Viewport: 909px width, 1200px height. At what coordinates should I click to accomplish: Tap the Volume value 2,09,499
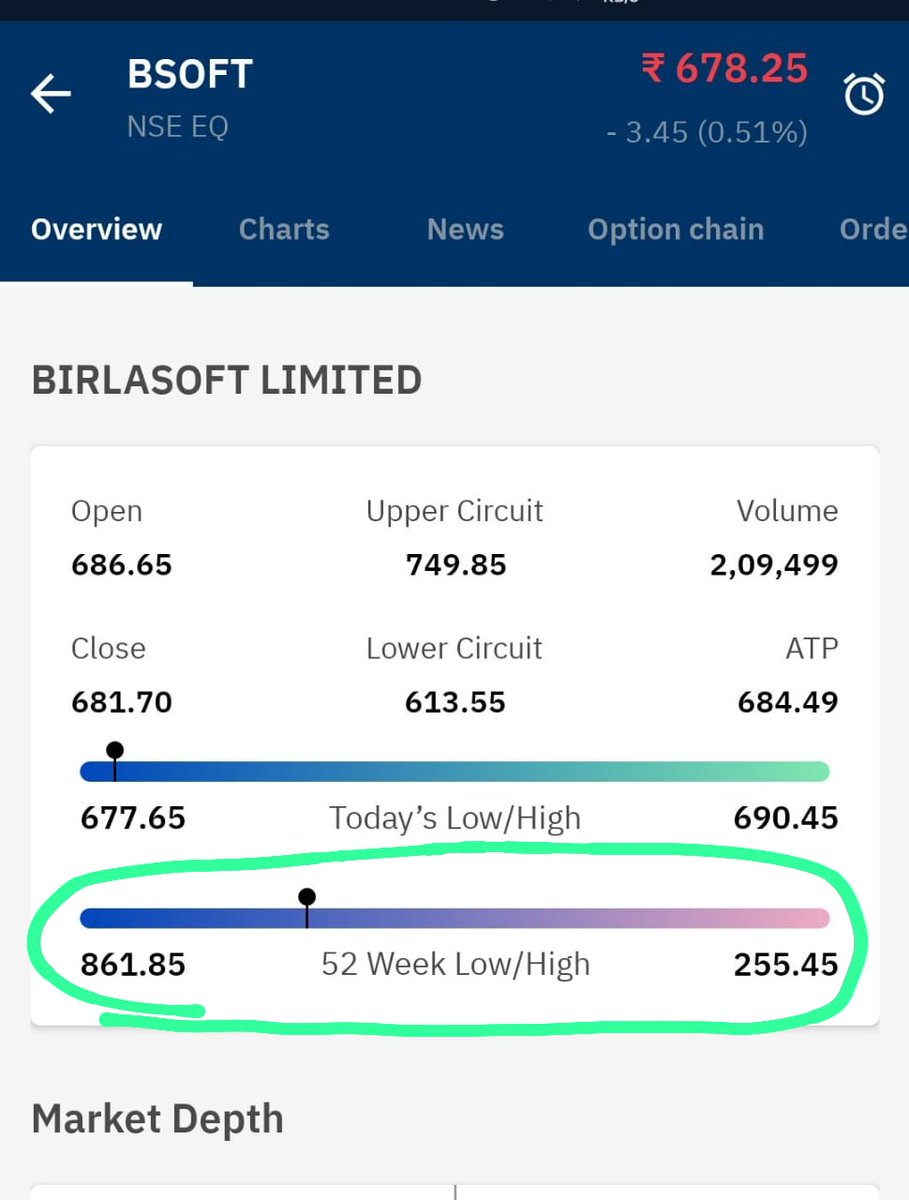(774, 566)
